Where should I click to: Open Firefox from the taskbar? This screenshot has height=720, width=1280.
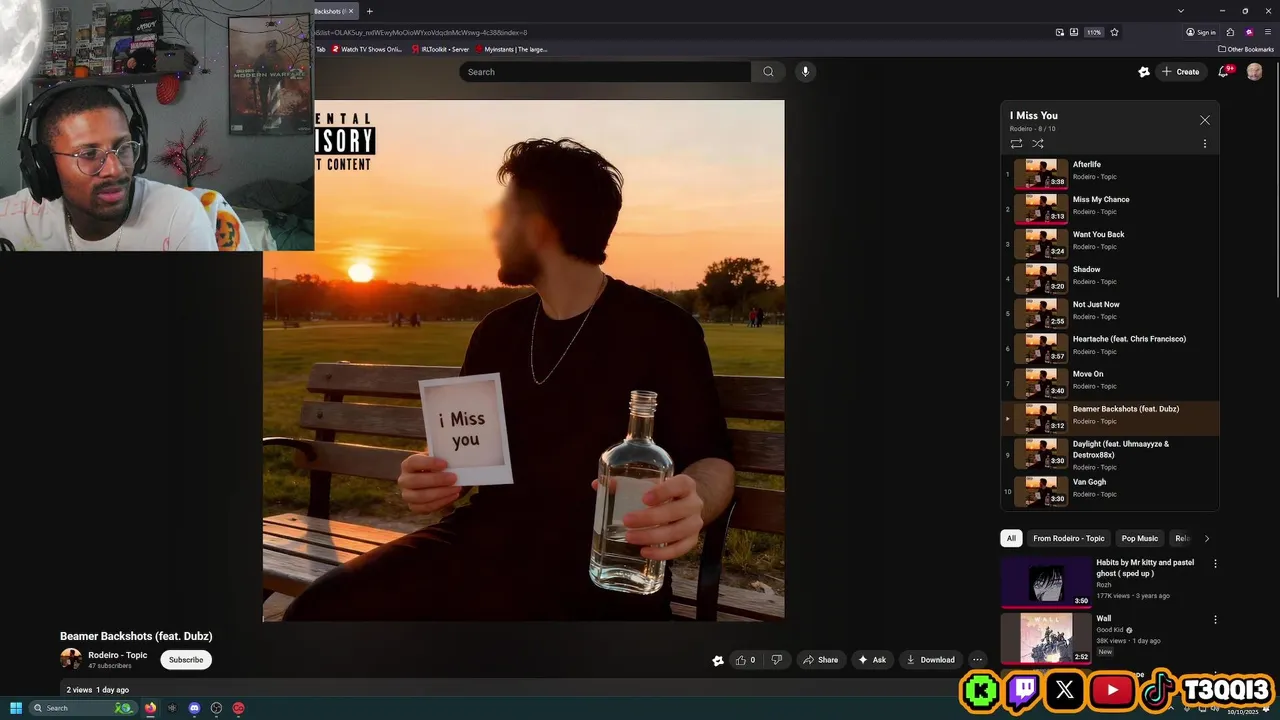coord(150,708)
